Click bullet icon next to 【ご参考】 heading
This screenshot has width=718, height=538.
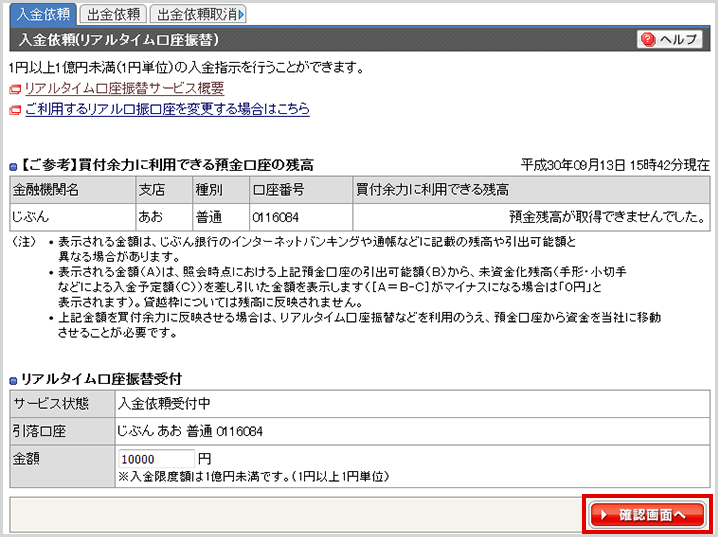coord(13,166)
